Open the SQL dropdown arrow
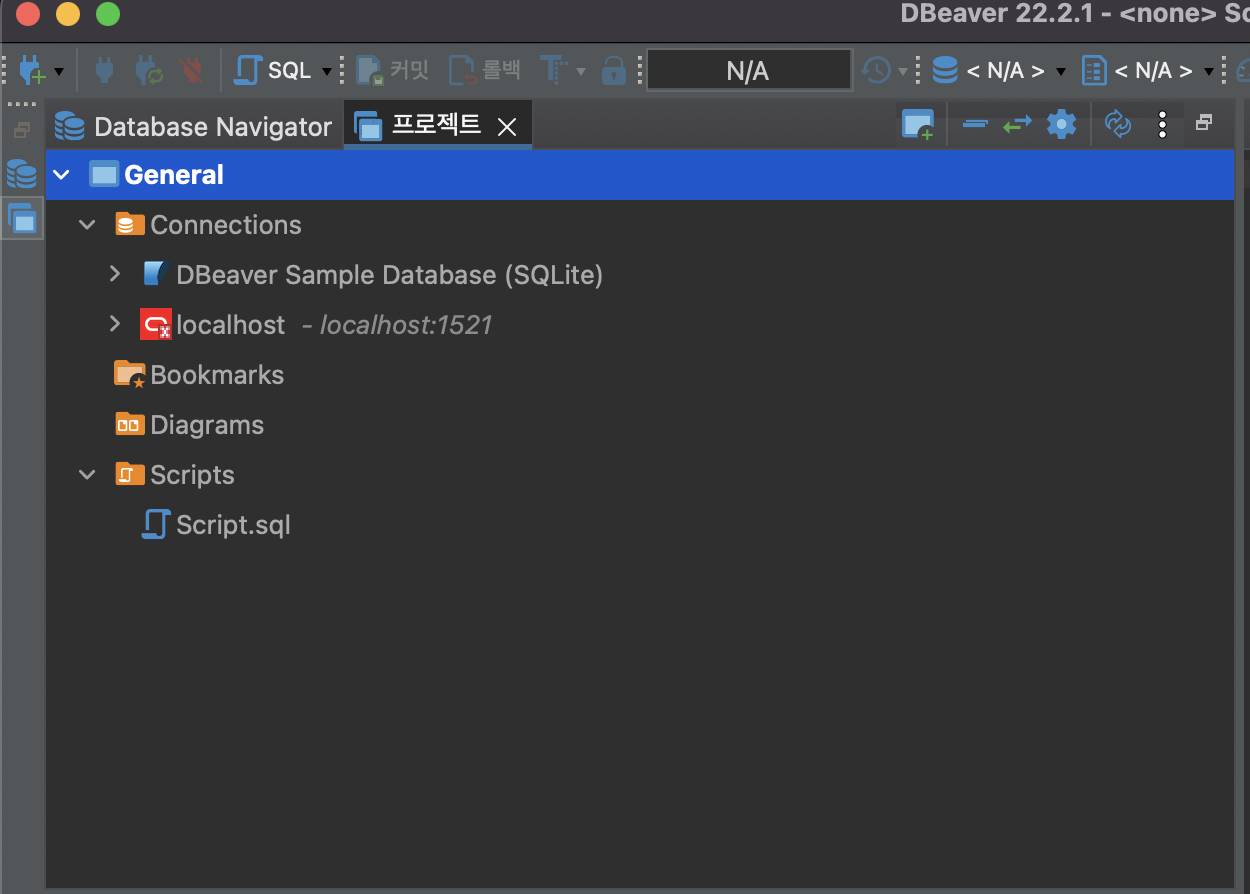Screen dimensions: 1250x894 tap(326, 72)
